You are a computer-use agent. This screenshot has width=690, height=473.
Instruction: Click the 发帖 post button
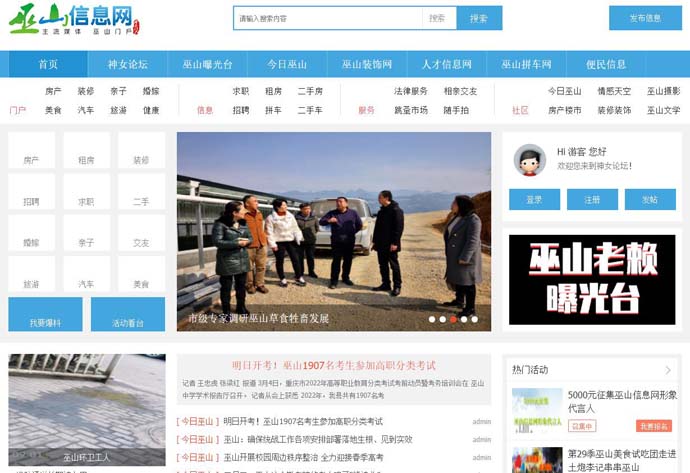(650, 200)
